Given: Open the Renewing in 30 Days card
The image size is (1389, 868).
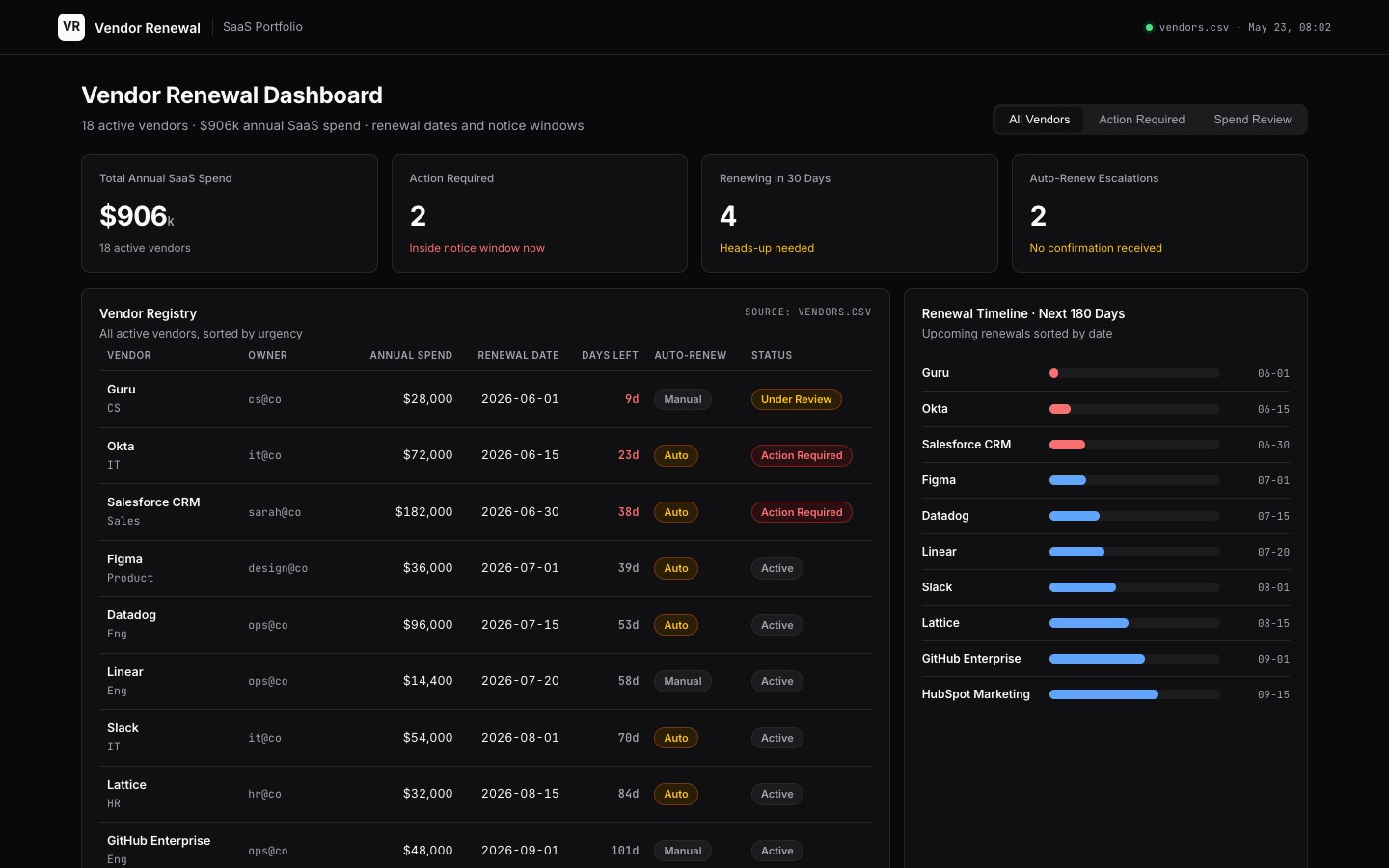Looking at the screenshot, I should point(850,213).
